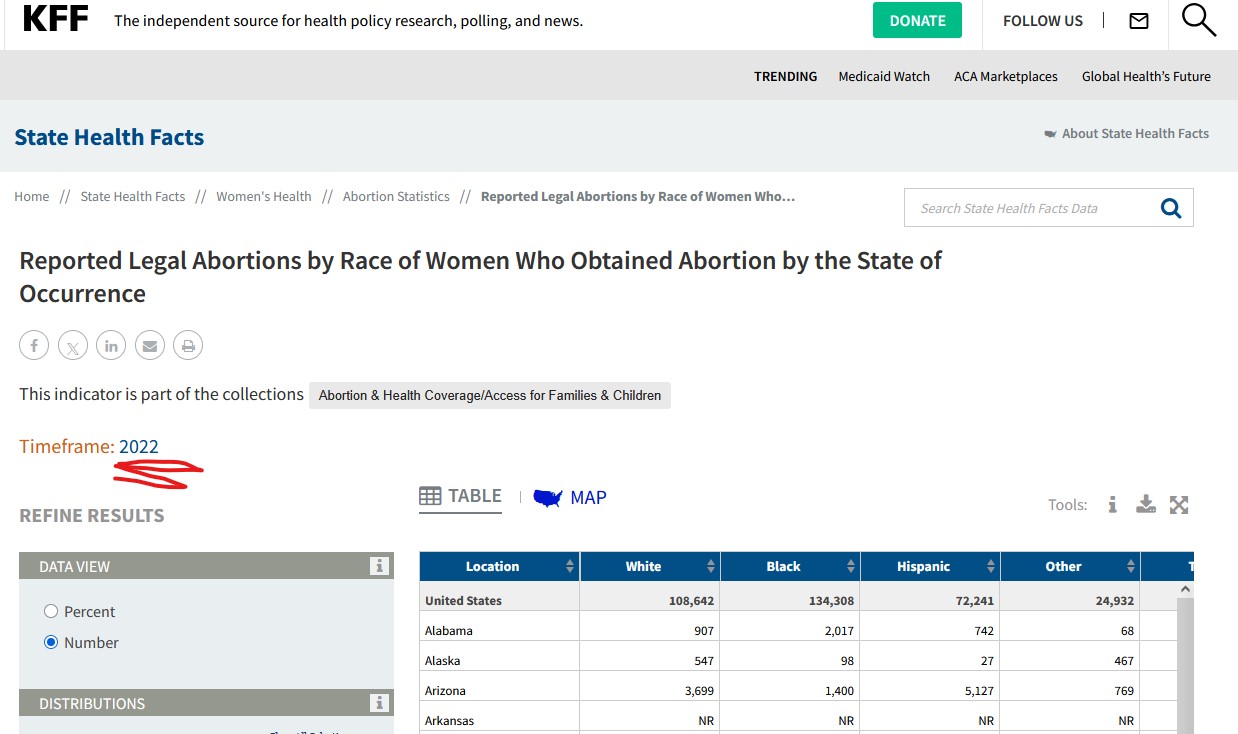Click FOLLOW US link
This screenshot has width=1238, height=734.
point(1042,21)
